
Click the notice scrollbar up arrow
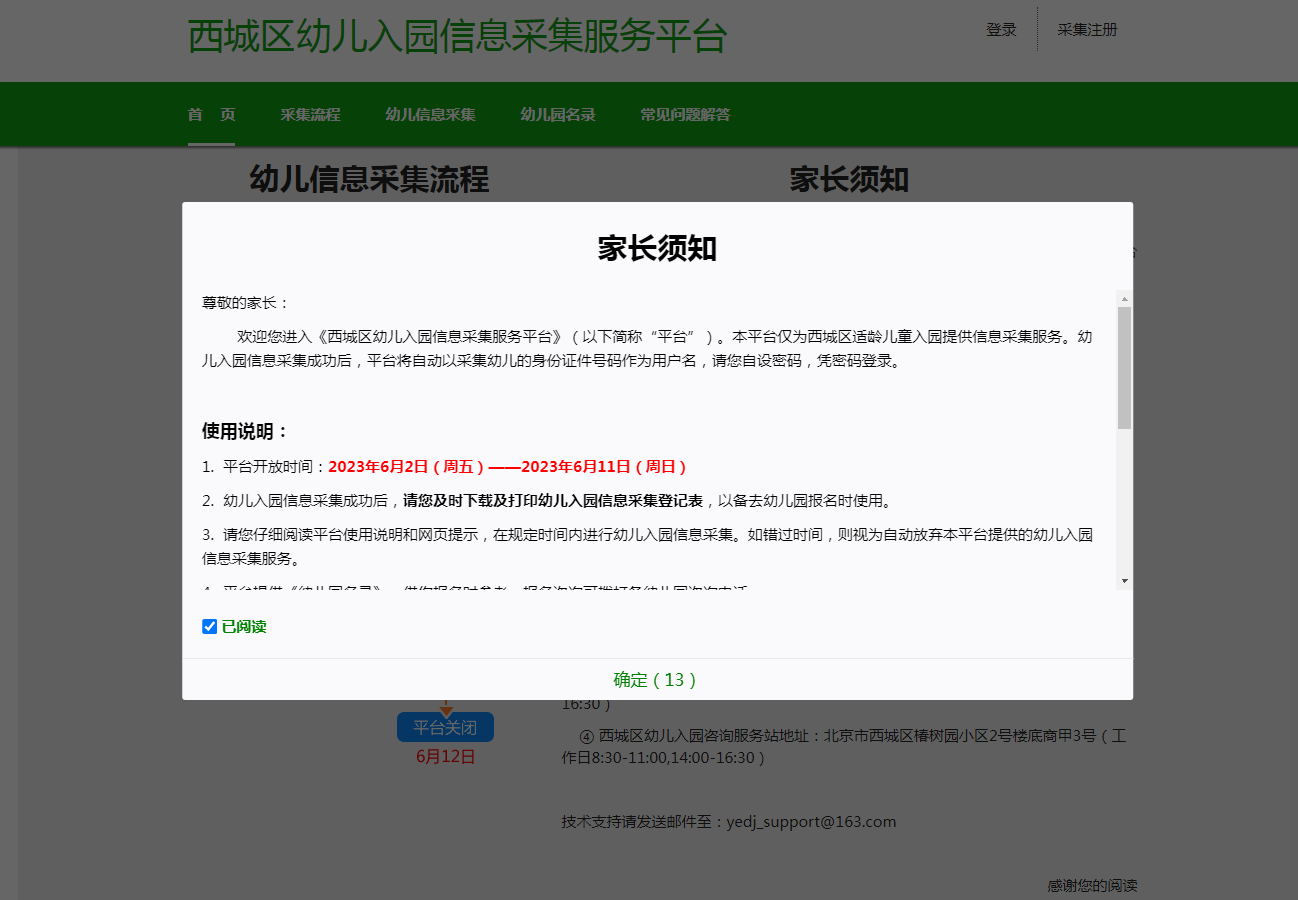click(x=1124, y=299)
